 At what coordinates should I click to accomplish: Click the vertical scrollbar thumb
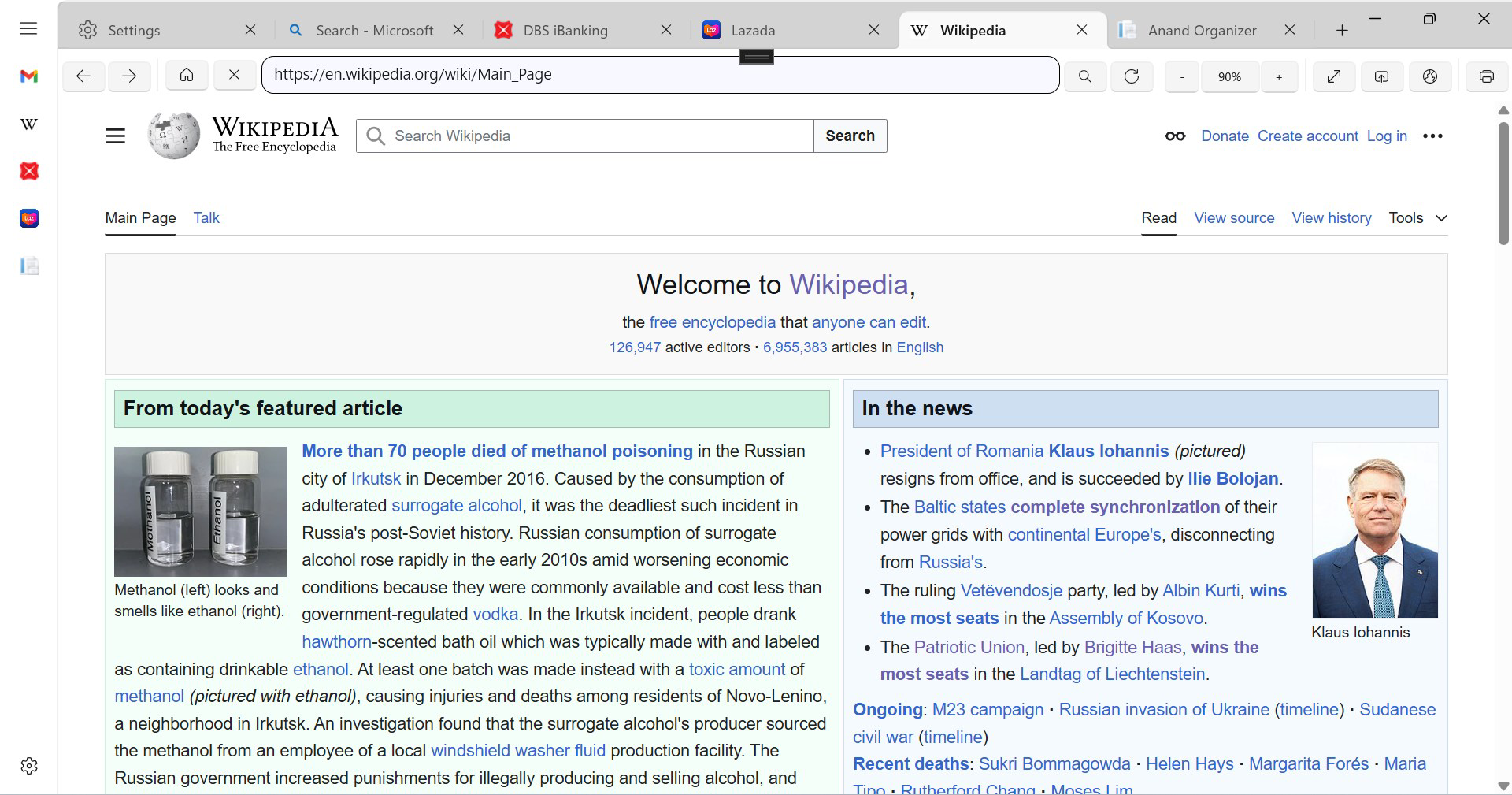coord(1503,183)
